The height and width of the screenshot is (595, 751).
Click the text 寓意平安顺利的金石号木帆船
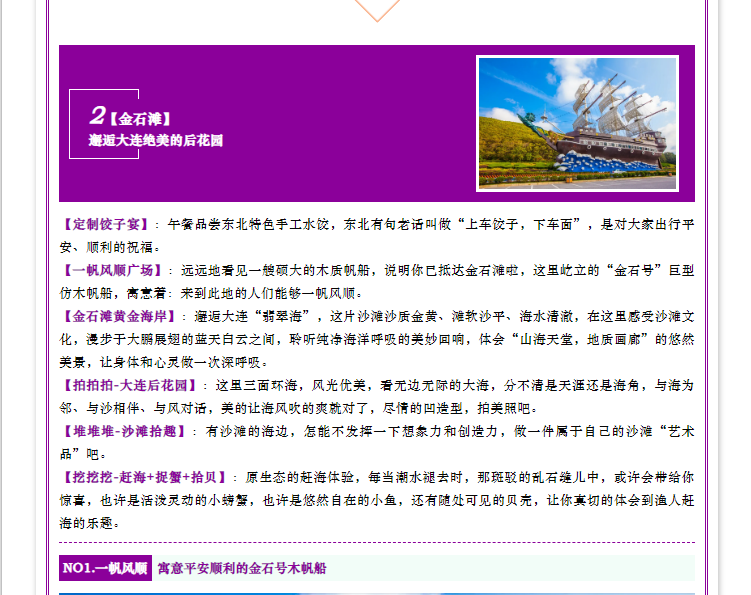click(x=242, y=569)
